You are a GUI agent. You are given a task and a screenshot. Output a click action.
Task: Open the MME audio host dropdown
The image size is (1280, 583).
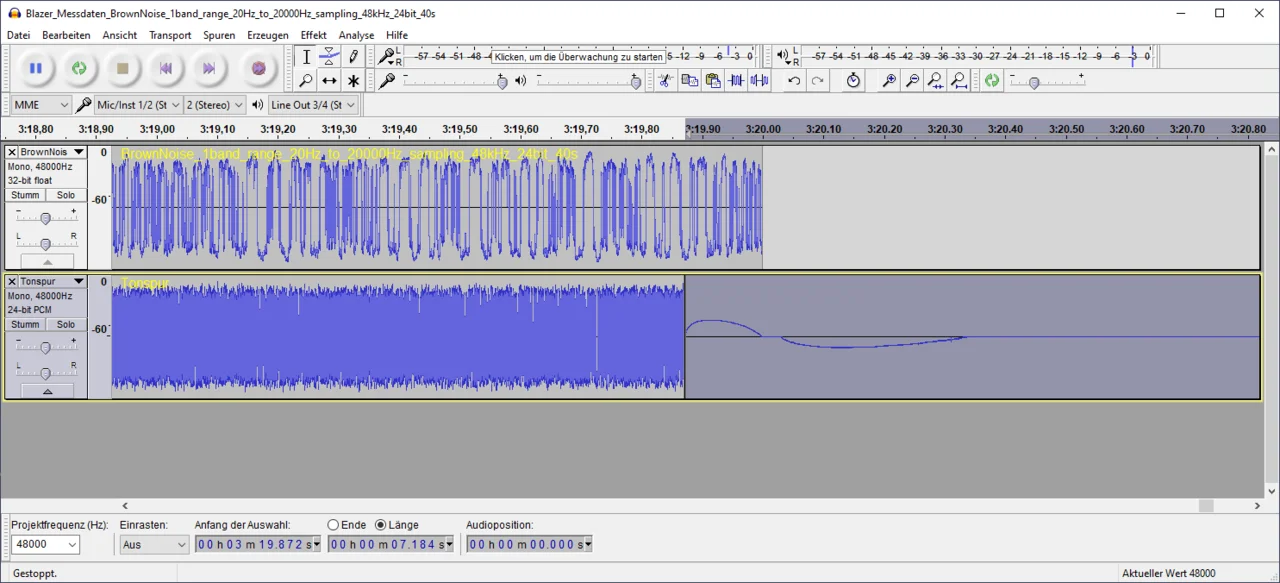click(40, 105)
